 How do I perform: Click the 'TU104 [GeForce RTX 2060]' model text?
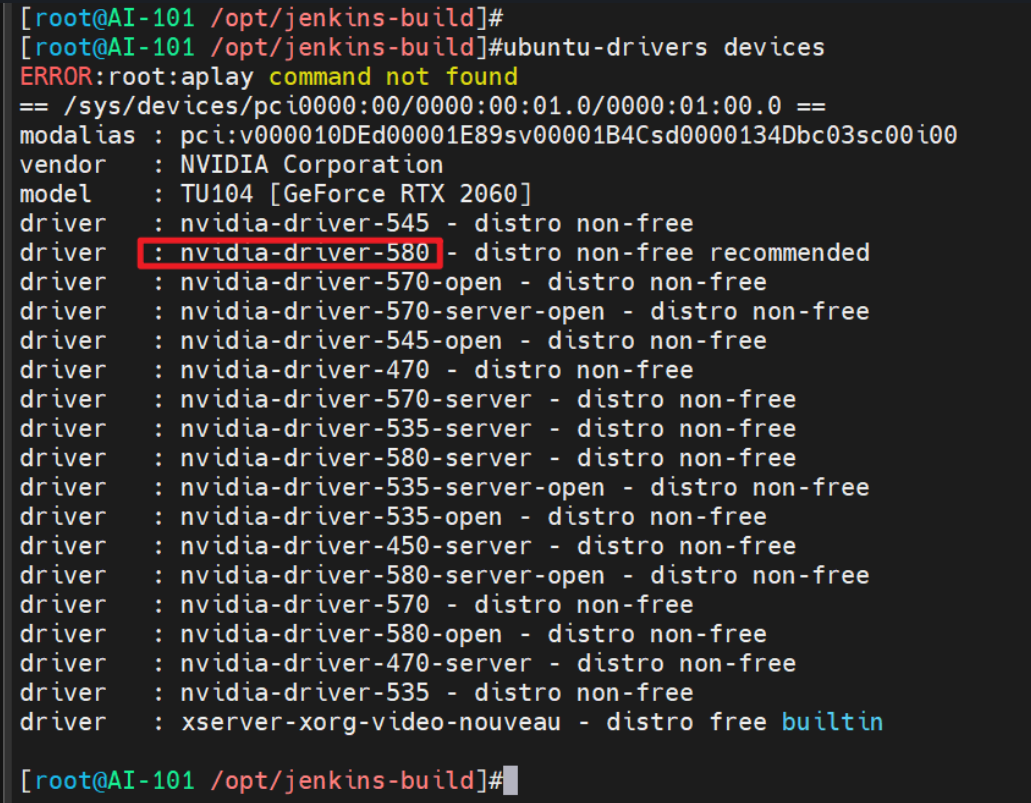tap(356, 194)
